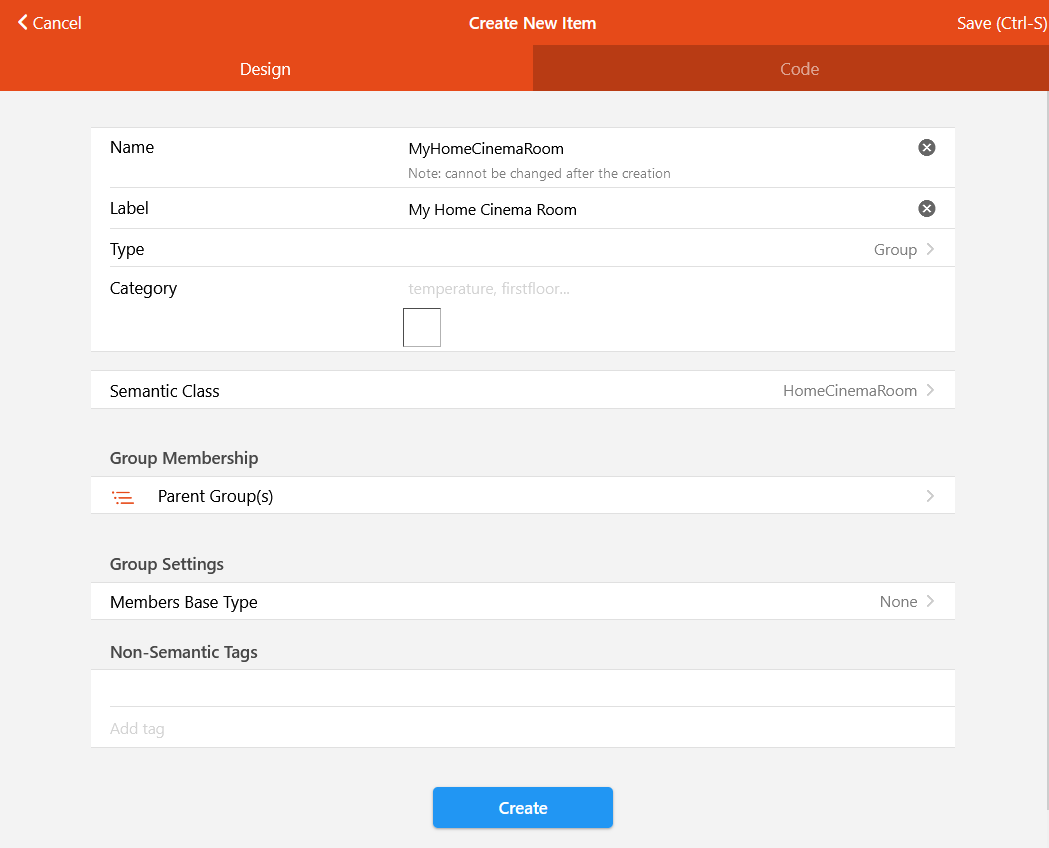The image size is (1049, 848).
Task: Focus the Label field with My Home Cinema Room
Action: click(650, 210)
